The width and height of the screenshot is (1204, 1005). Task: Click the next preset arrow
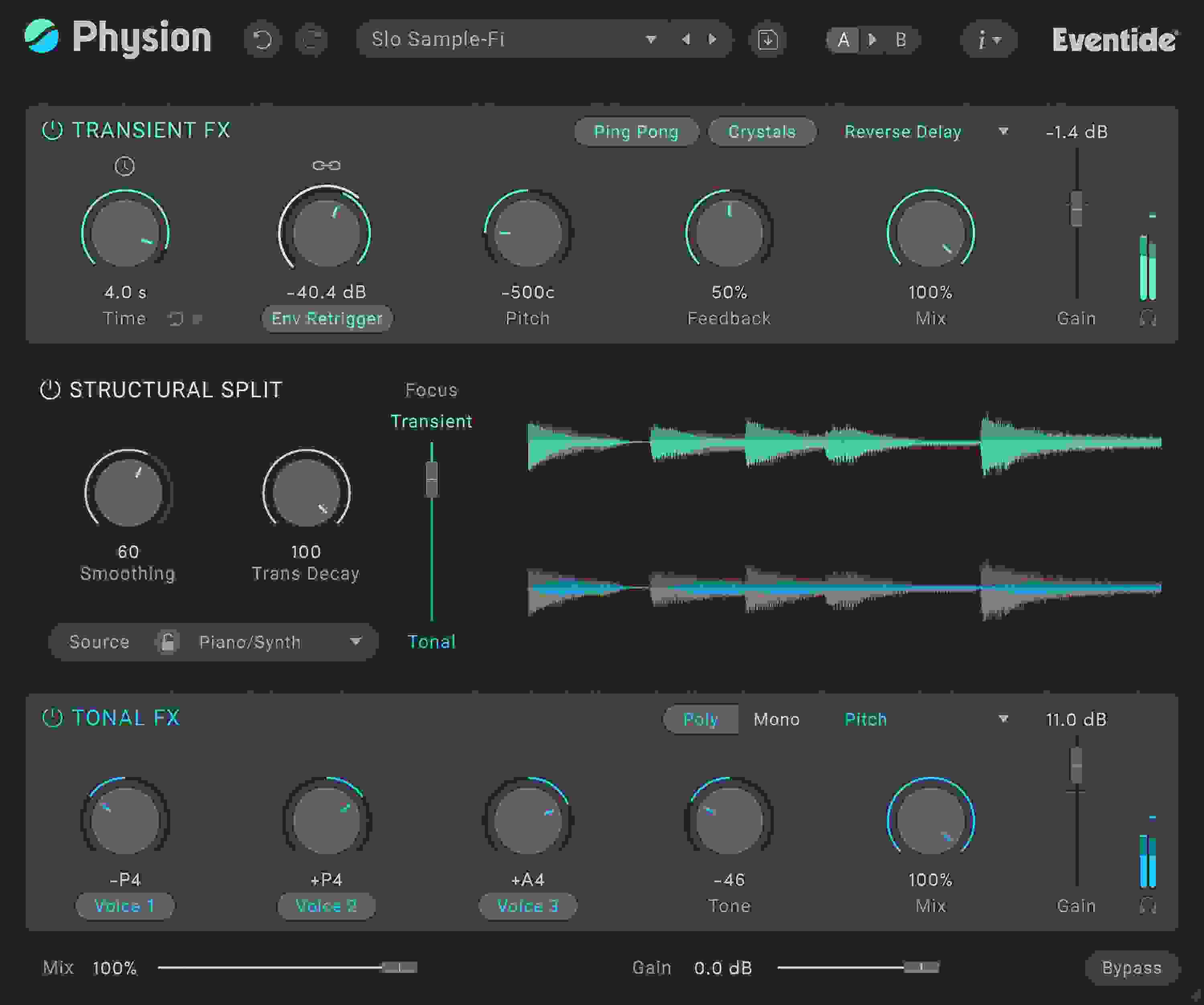712,40
